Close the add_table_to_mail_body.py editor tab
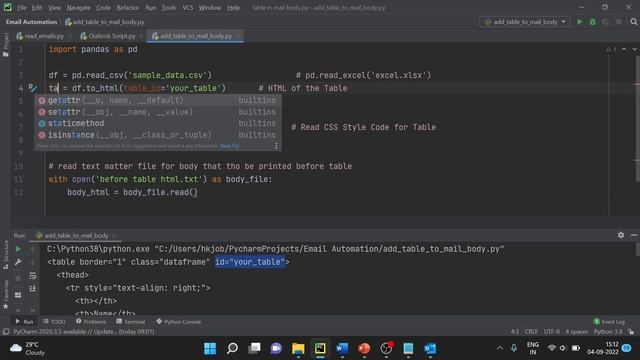 [x=238, y=36]
